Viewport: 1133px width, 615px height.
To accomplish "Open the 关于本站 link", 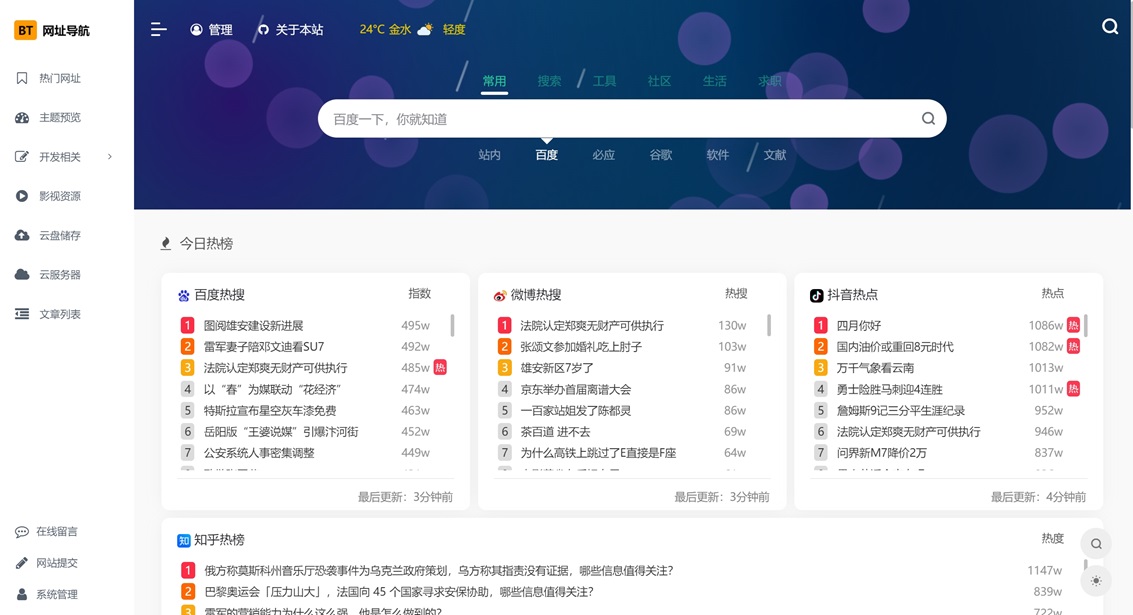I will pyautogui.click(x=299, y=30).
